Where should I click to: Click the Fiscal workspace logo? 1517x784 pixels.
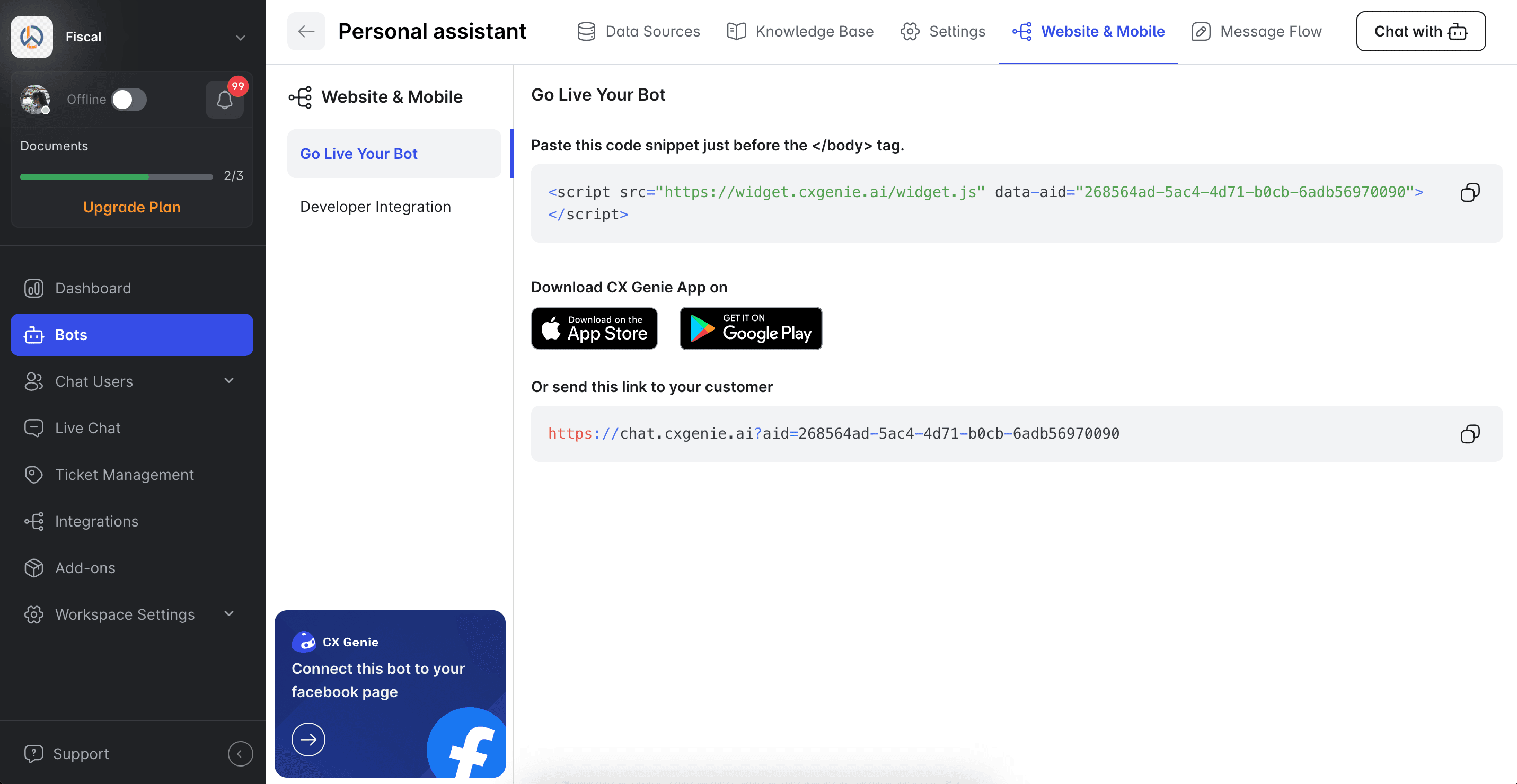click(x=32, y=37)
